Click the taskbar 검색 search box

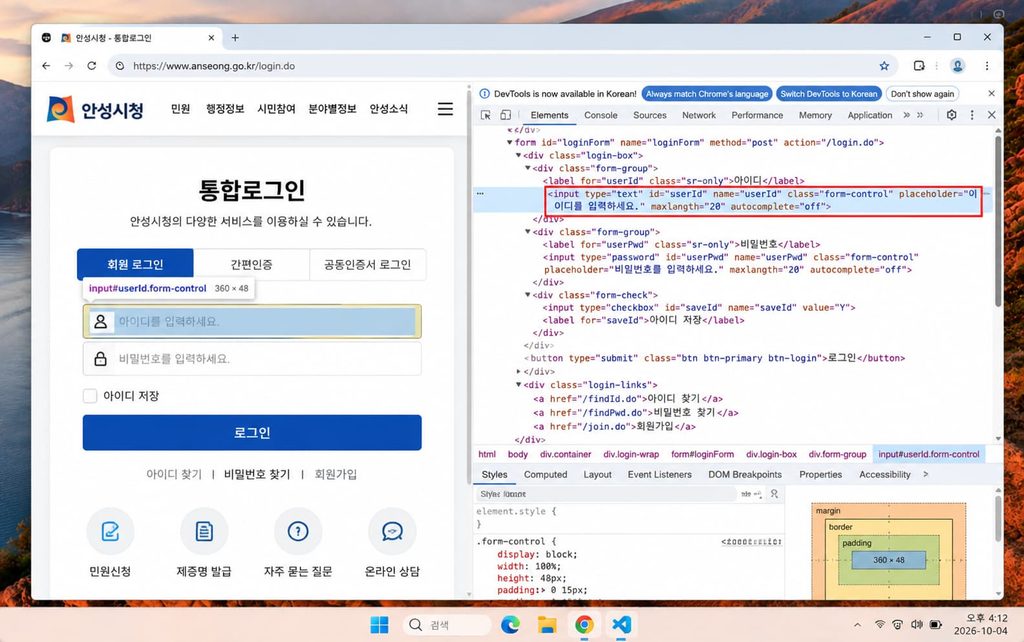click(x=447, y=625)
